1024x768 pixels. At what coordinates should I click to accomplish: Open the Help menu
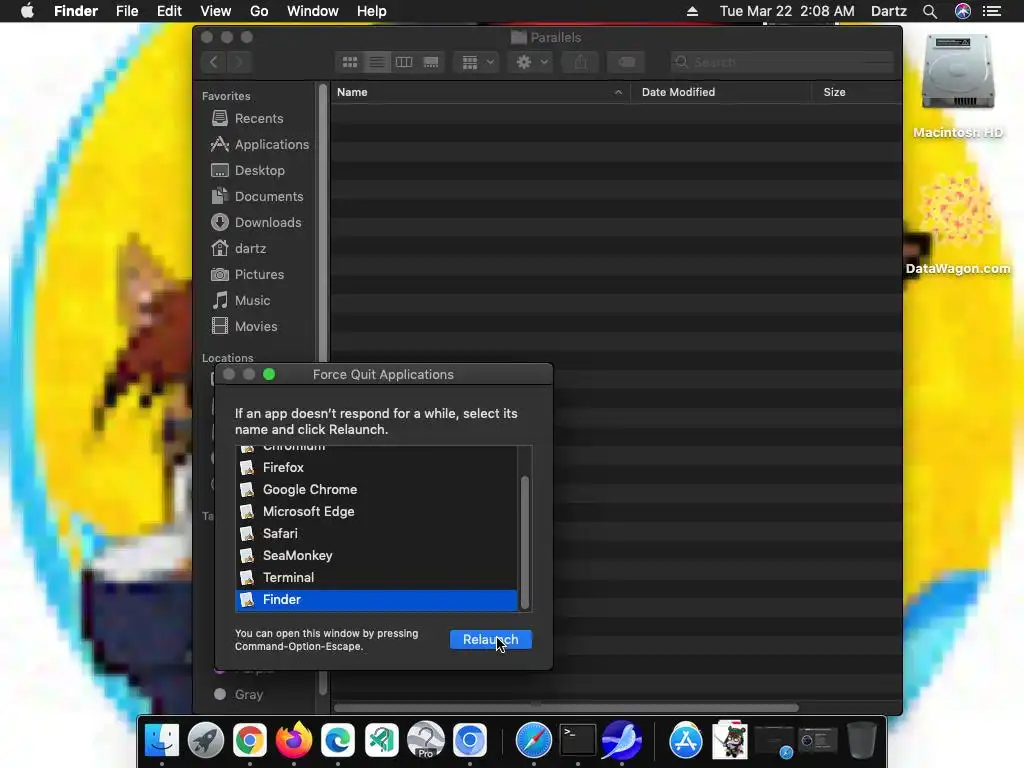click(x=372, y=11)
